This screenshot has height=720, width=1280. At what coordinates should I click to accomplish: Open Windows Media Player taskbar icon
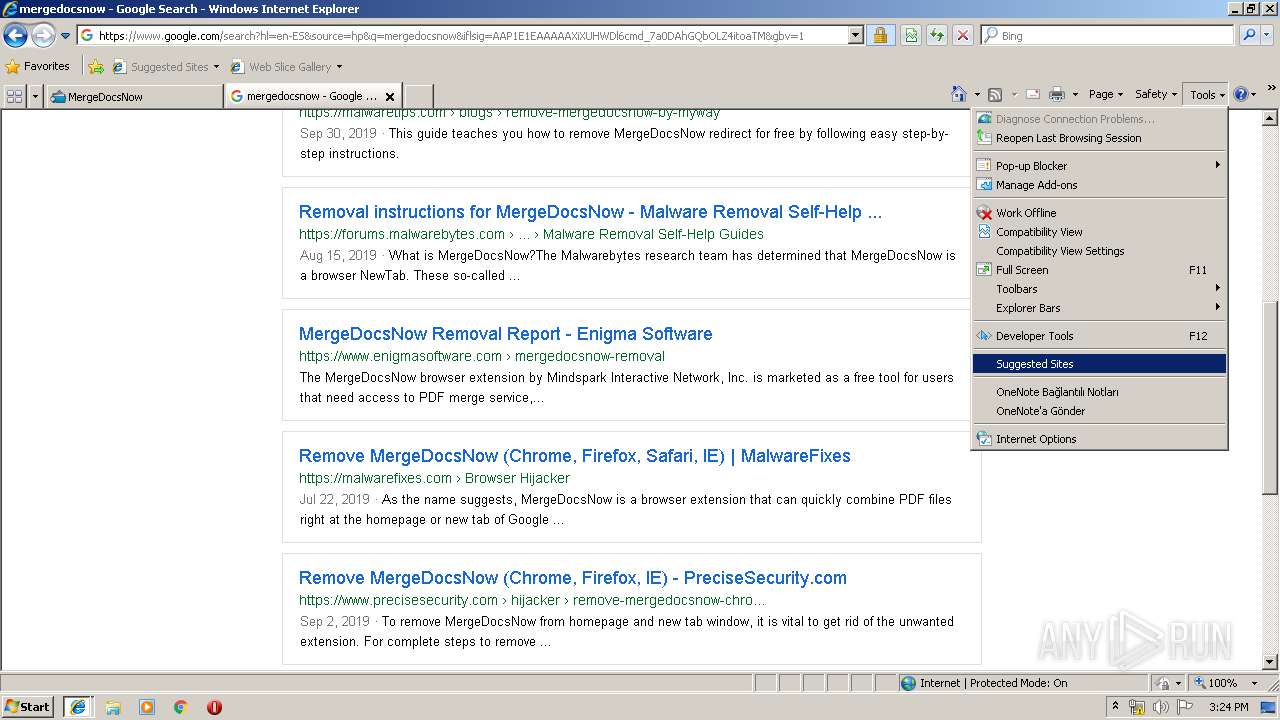[147, 707]
